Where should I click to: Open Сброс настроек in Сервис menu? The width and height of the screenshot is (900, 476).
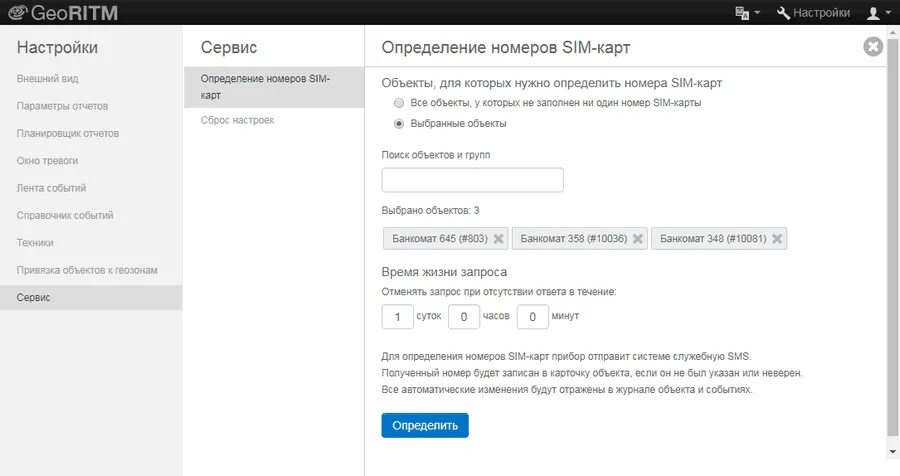pyautogui.click(x=238, y=120)
